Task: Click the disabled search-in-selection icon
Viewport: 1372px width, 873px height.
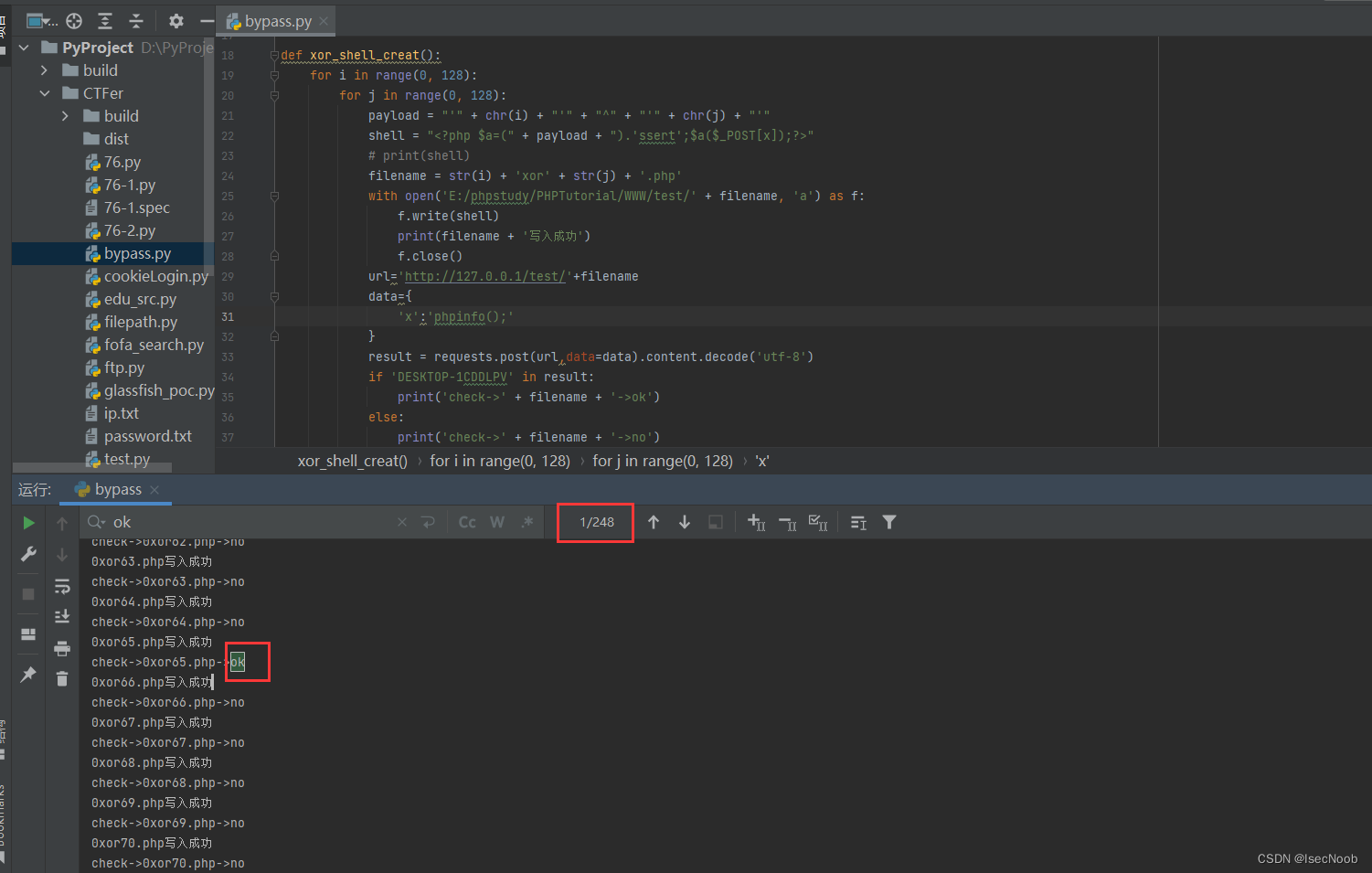Action: point(716,522)
